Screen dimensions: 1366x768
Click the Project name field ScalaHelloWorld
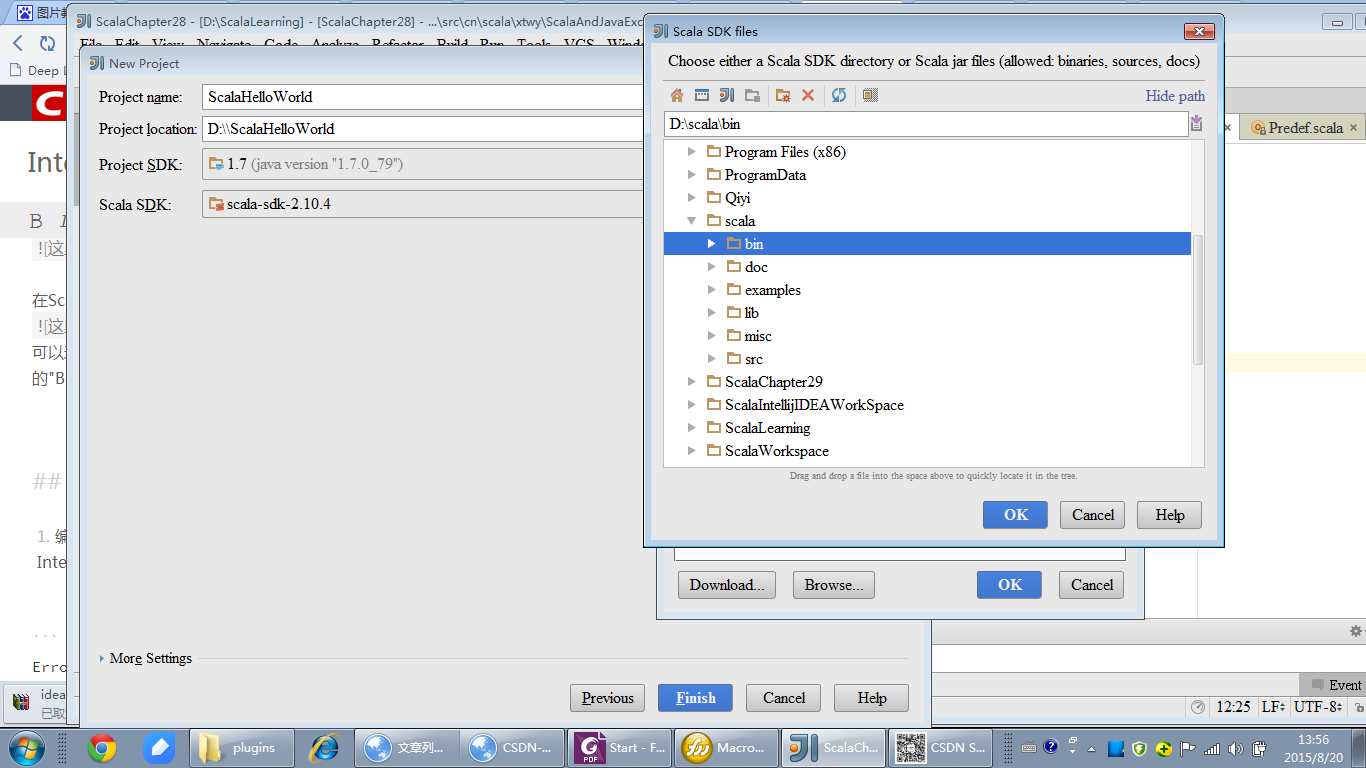422,97
